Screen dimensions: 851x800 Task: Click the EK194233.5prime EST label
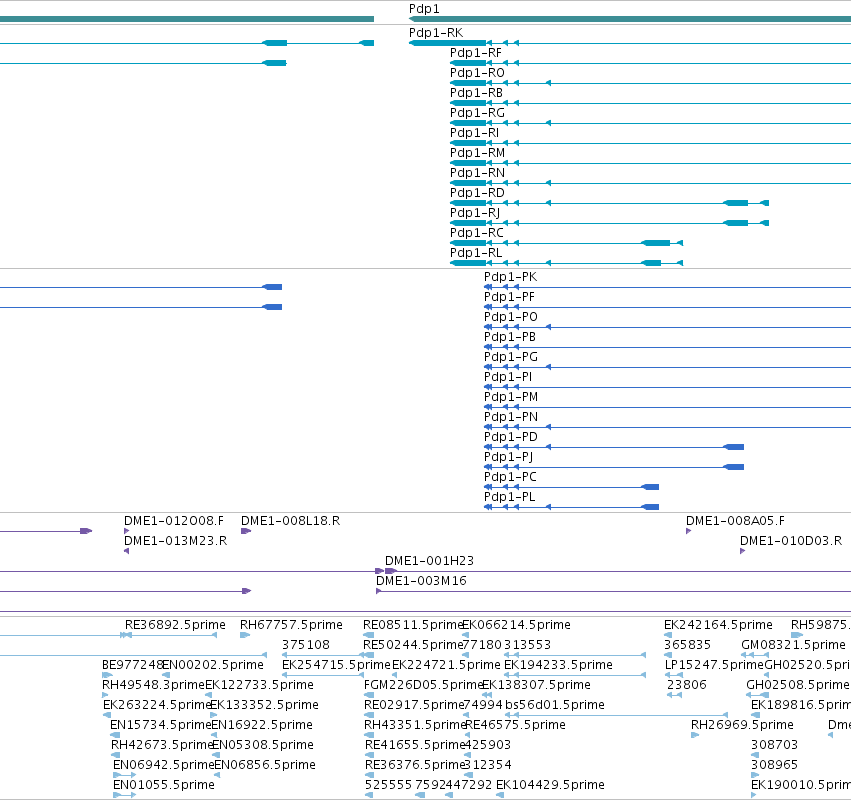[558, 665]
